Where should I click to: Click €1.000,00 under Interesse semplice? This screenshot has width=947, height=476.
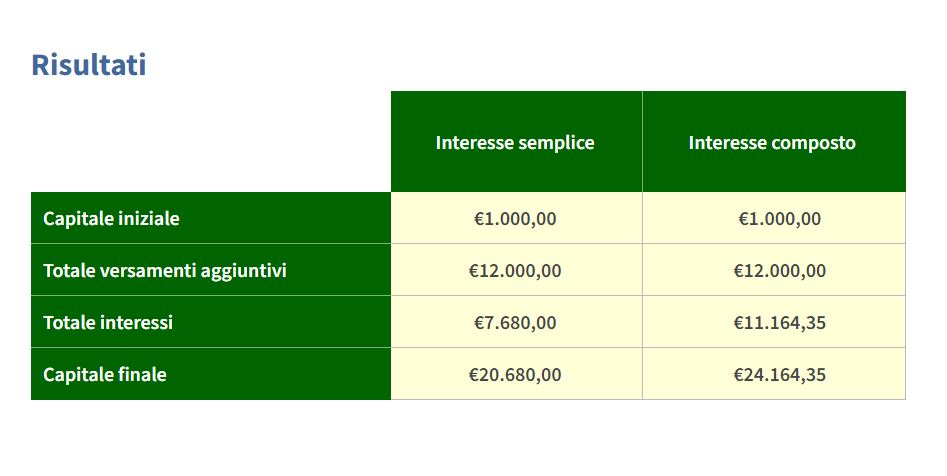point(515,219)
